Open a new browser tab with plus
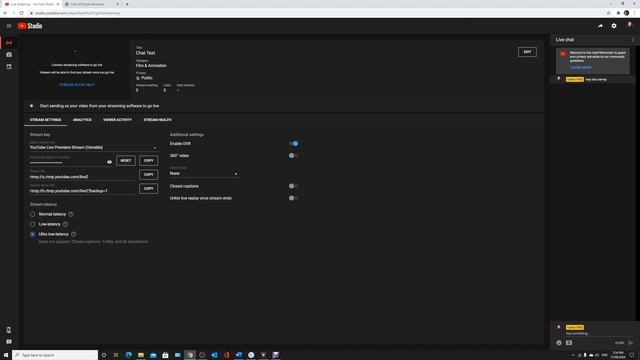This screenshot has width=640, height=360. [x=127, y=4]
